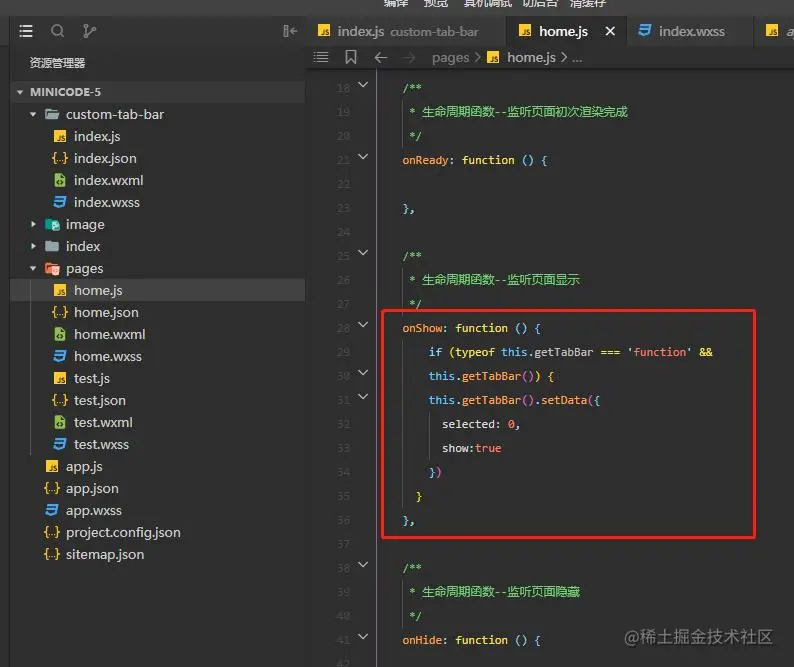Click the onHide function name

click(x=422, y=640)
